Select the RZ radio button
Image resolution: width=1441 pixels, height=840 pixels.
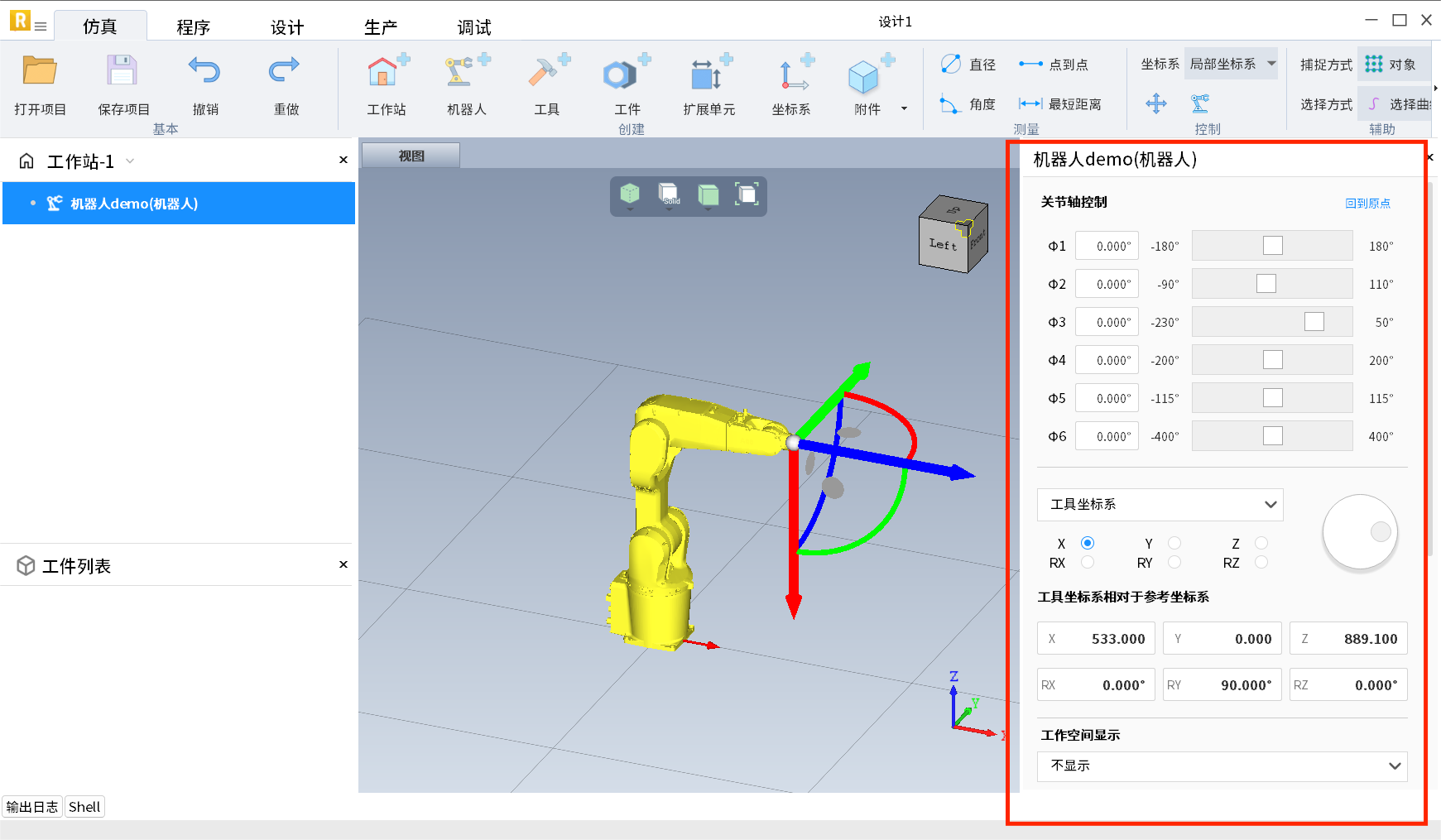tap(1261, 563)
